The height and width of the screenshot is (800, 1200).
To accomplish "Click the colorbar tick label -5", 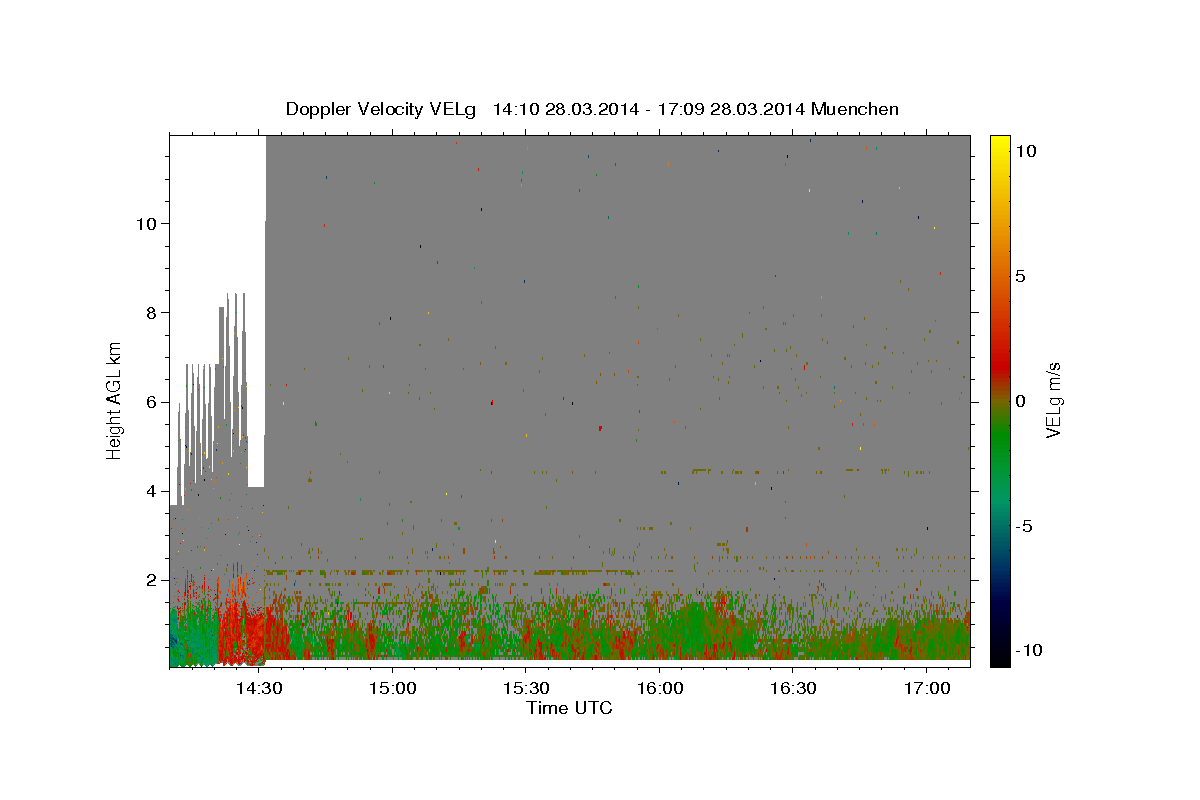I will pos(1025,526).
